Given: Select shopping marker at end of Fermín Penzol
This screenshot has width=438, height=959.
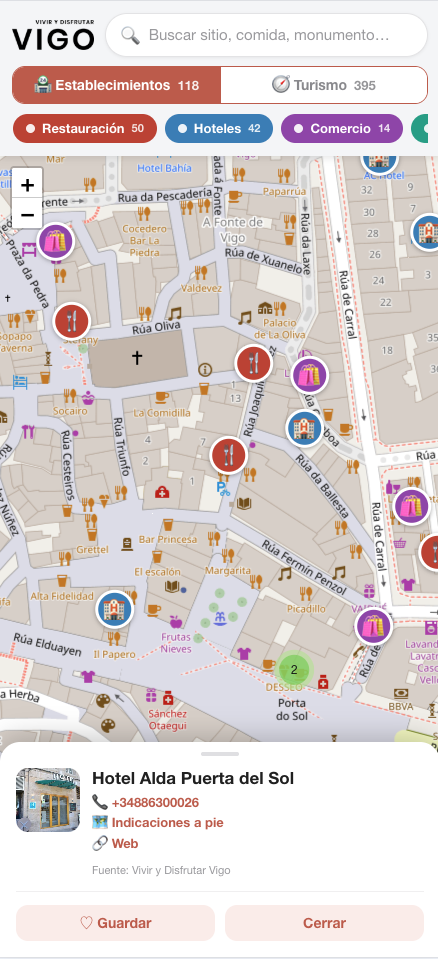Looking at the screenshot, I should pyautogui.click(x=374, y=626).
